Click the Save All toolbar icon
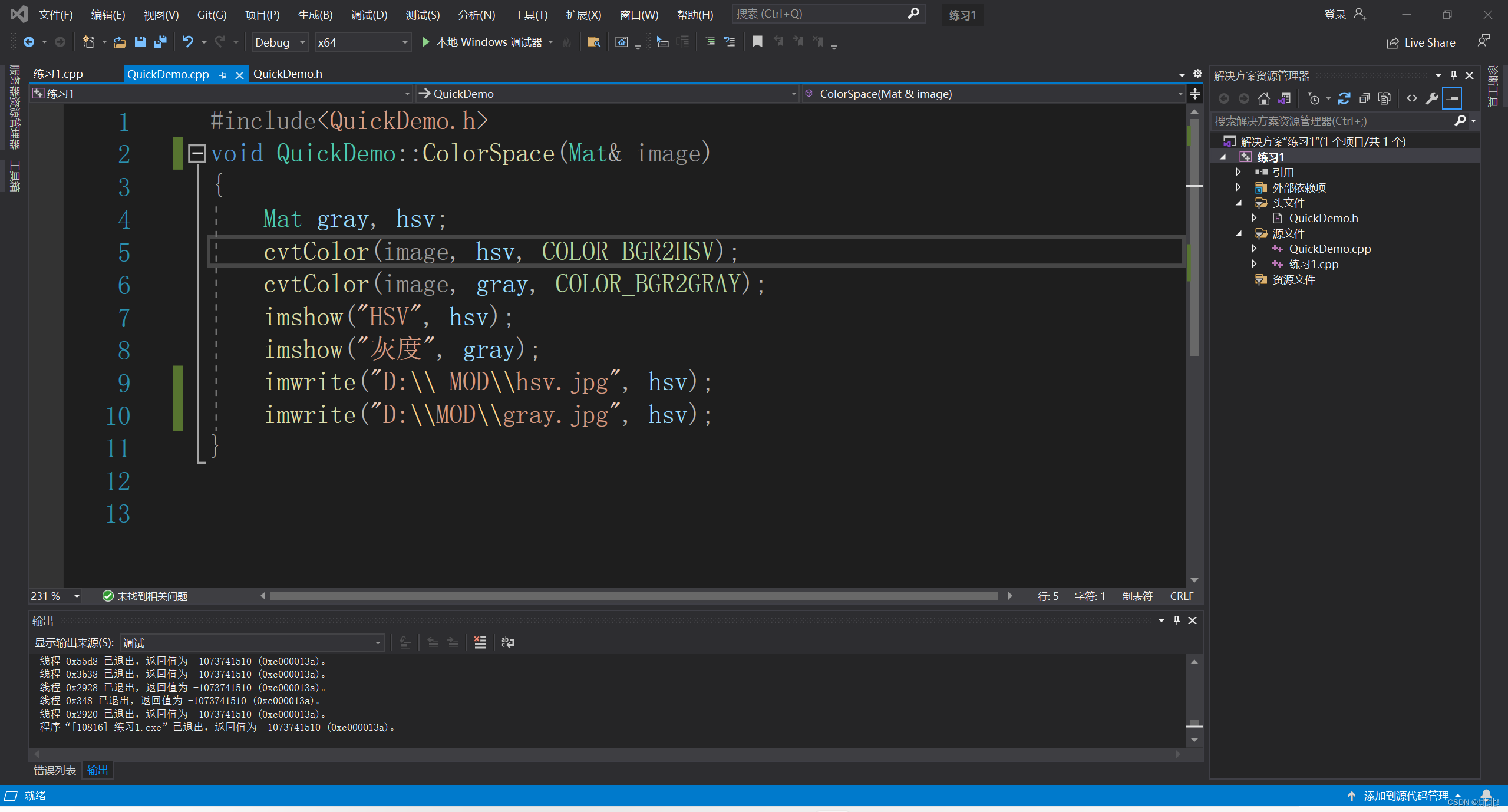Screen dimensions: 1508x812 160,42
